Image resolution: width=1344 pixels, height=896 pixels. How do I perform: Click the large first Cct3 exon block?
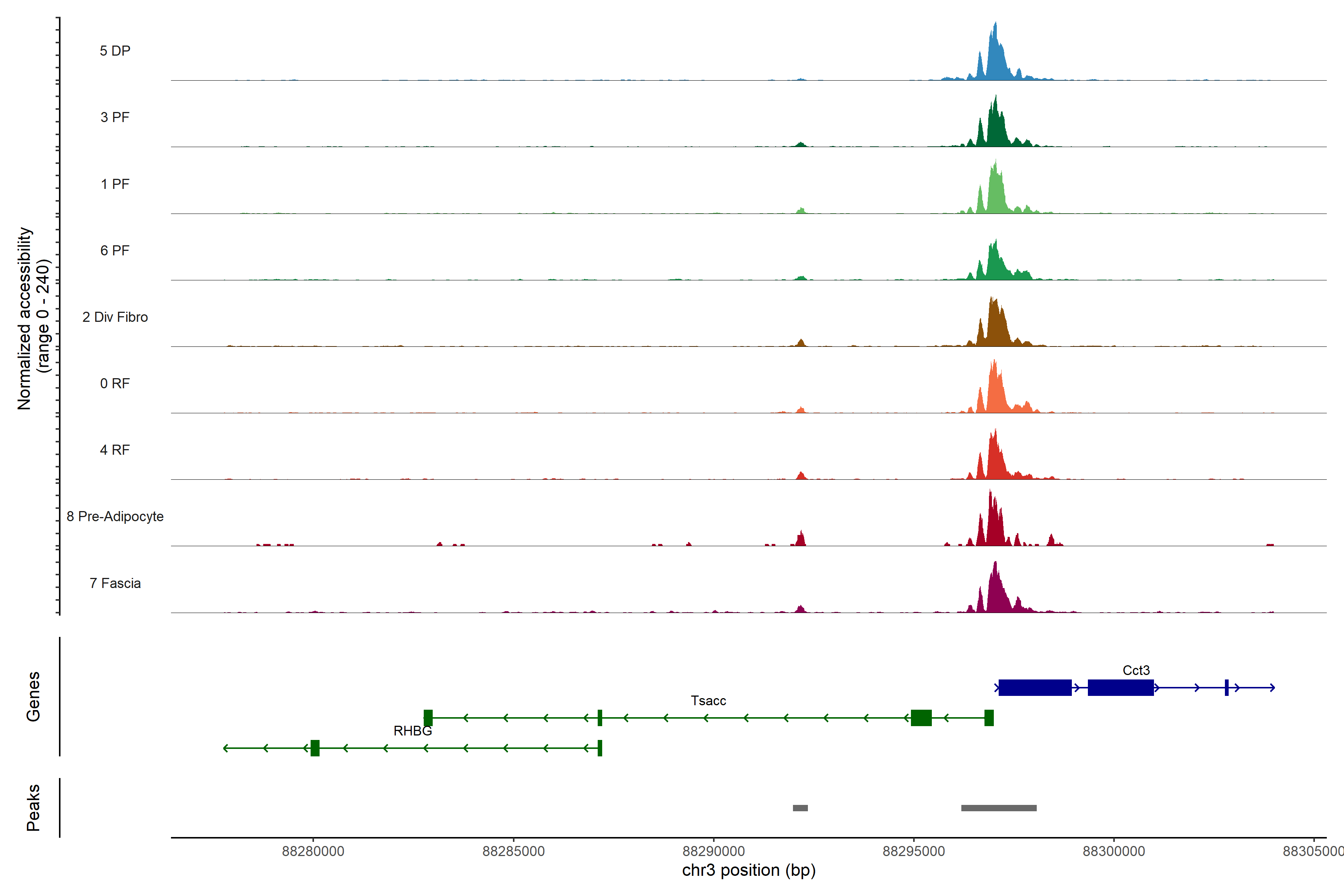pyautogui.click(x=1034, y=687)
